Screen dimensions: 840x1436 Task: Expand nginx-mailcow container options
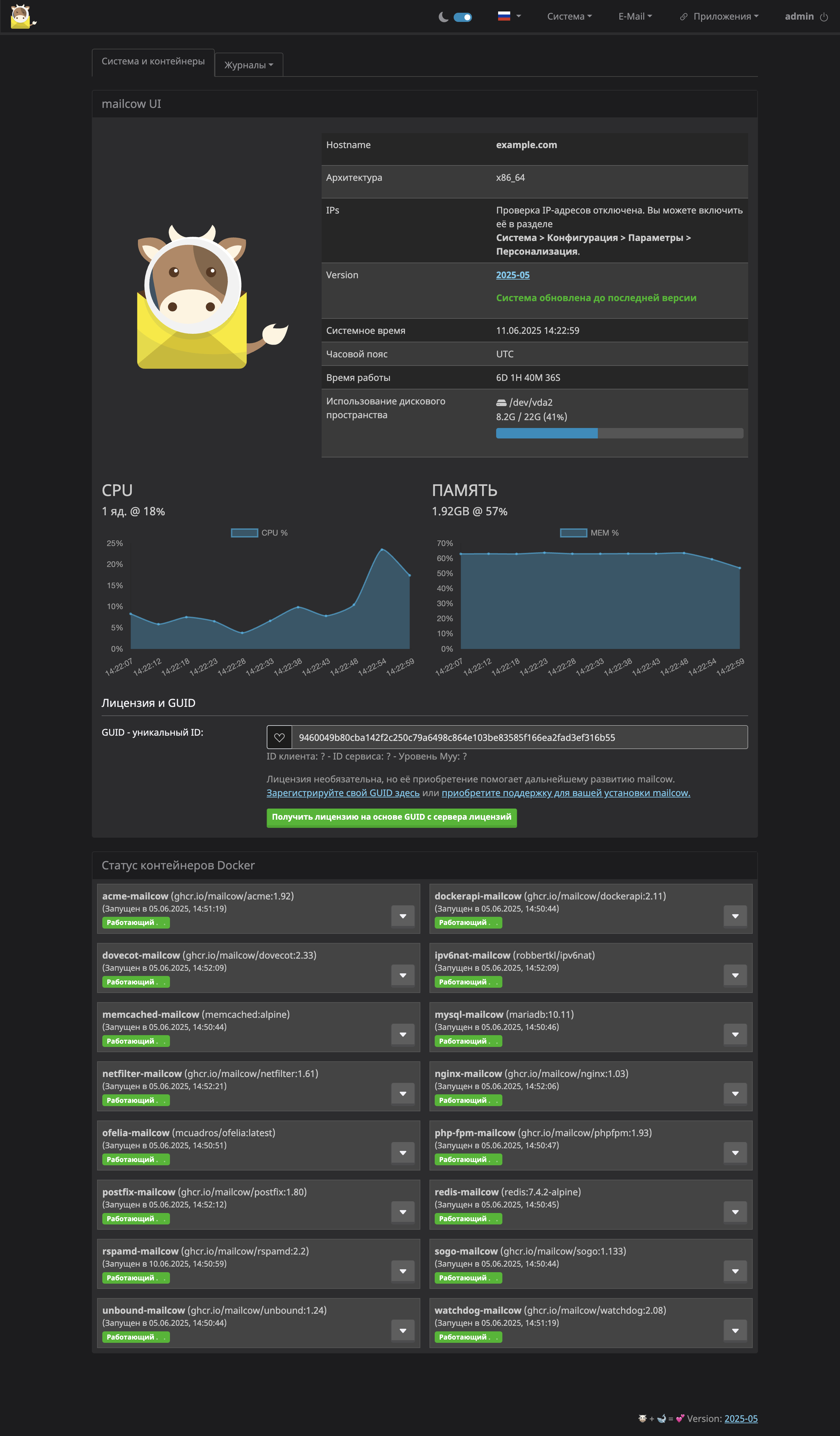tap(735, 1094)
